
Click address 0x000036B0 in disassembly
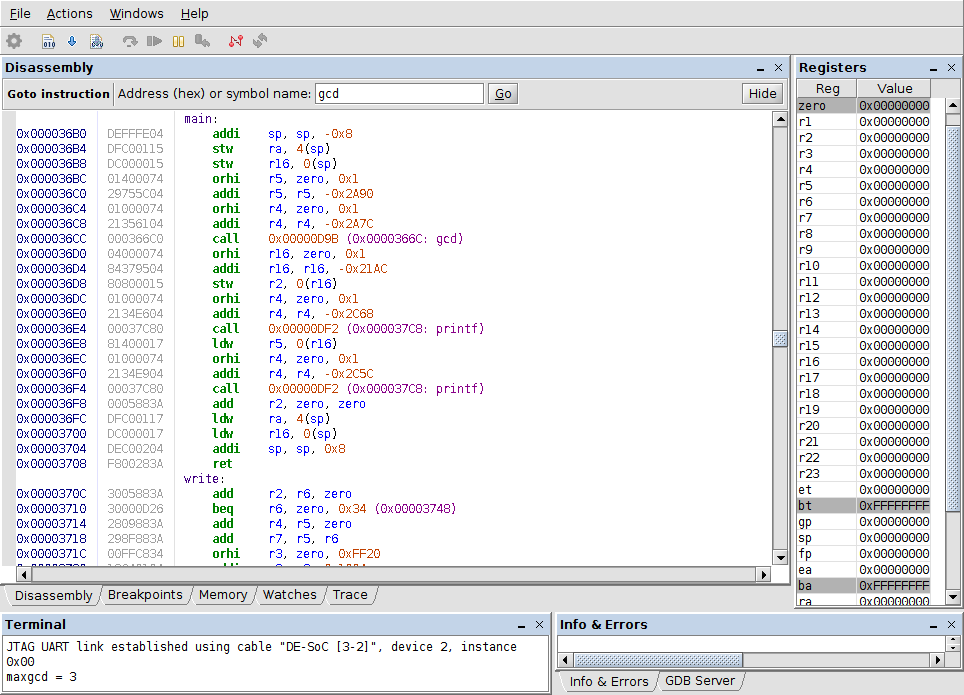click(x=52, y=133)
